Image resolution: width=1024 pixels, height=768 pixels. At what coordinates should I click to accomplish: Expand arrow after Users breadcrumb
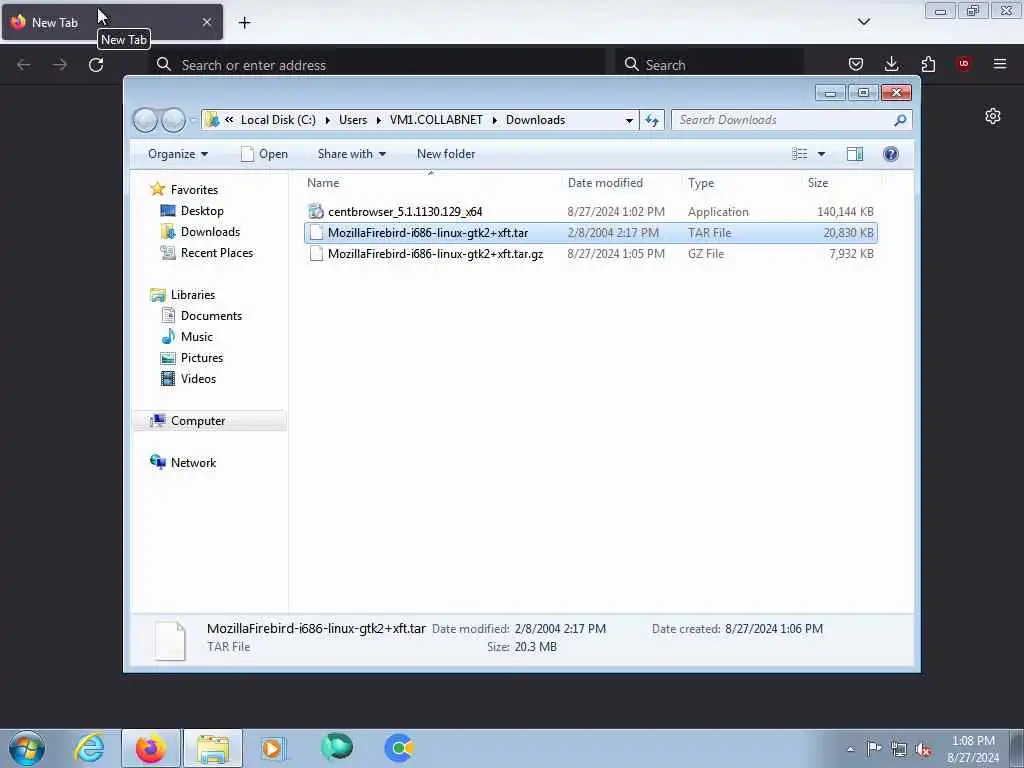tap(379, 120)
